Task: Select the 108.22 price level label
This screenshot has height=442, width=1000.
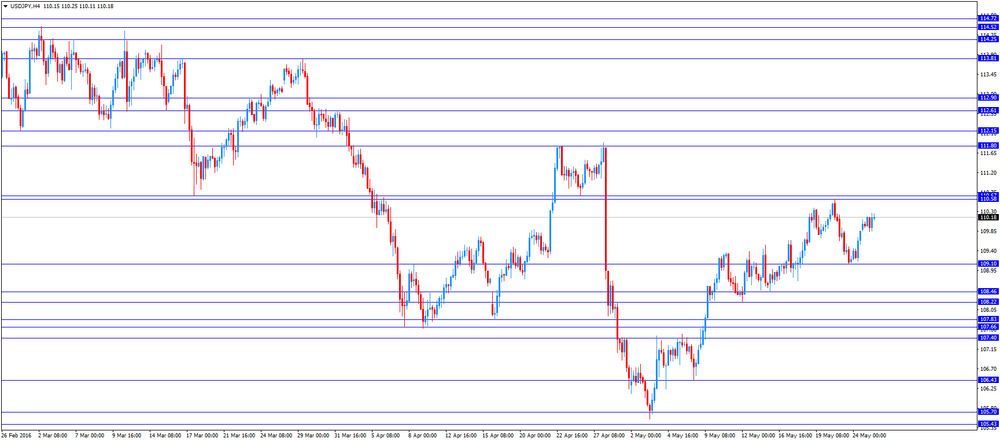Action: (x=989, y=302)
